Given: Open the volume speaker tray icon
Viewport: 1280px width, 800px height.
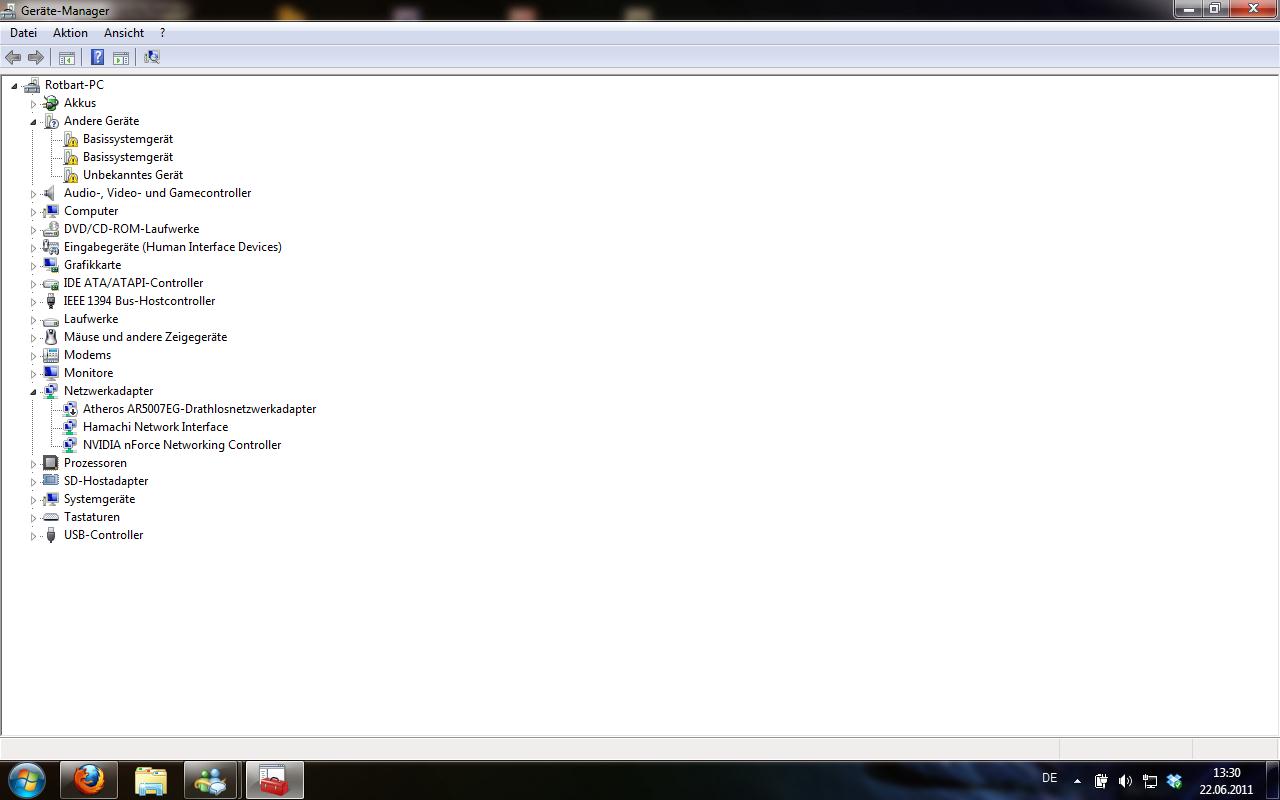Looking at the screenshot, I should click(x=1125, y=781).
